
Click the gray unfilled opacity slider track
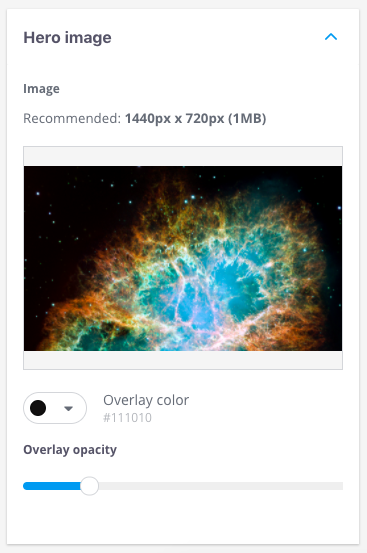pyautogui.click(x=221, y=486)
